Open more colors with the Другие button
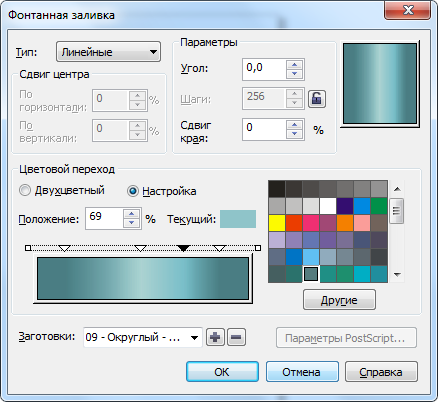The image size is (438, 402). pyautogui.click(x=339, y=300)
